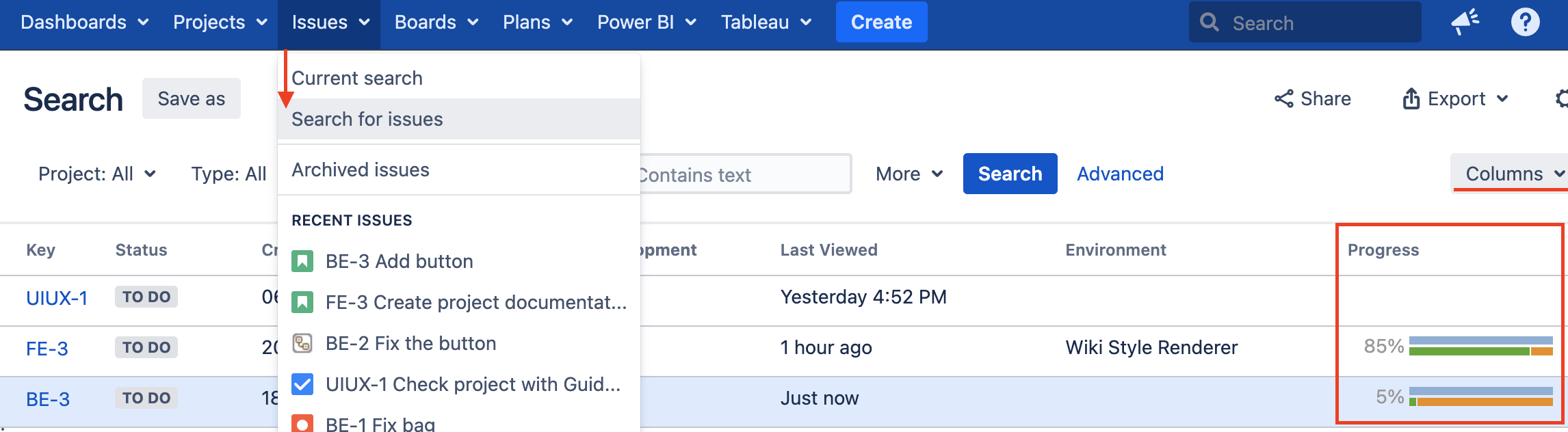Viewport: 1568px width, 432px height.
Task: Expand the Dashboards menu
Action: pos(85,22)
